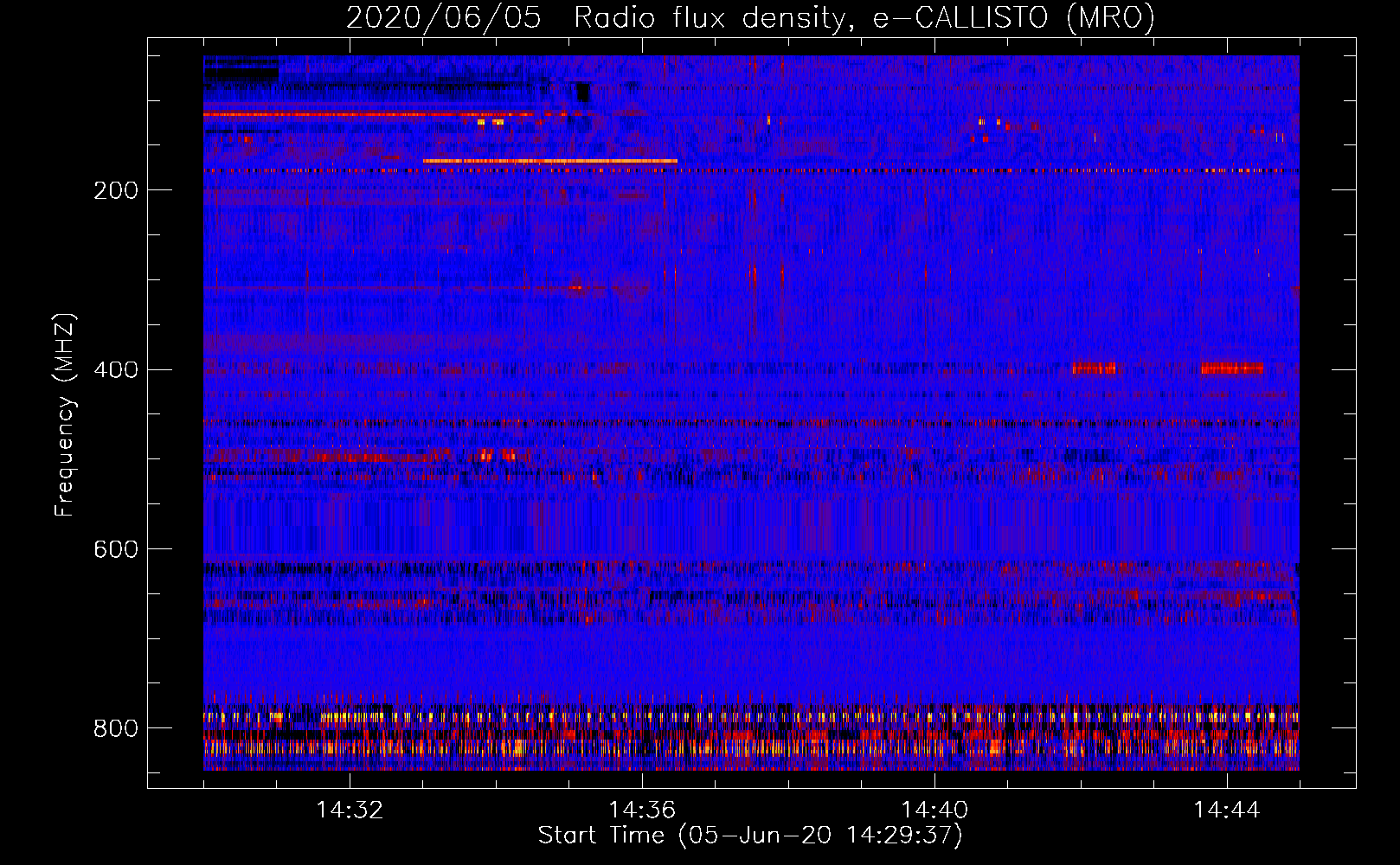Viewport: 1400px width, 865px height.
Task: Click the 'Frequency (MHZ)' y-axis label
Action: pyautogui.click(x=64, y=415)
